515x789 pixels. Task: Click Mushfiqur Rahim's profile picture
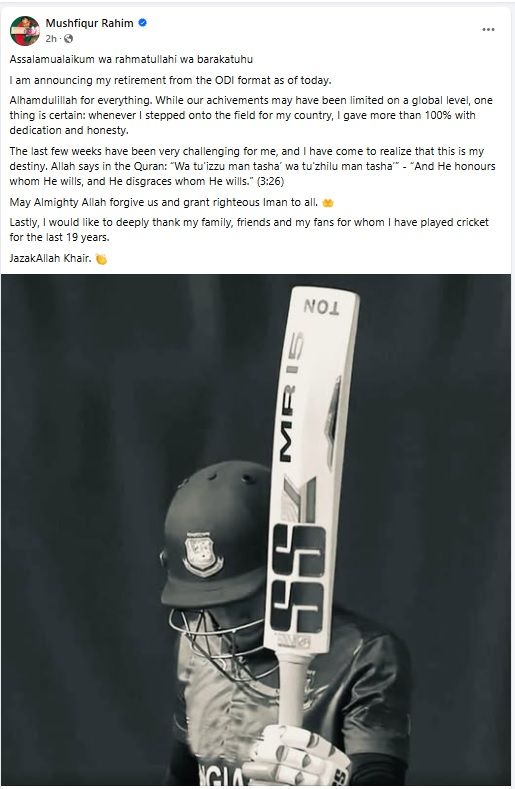click(25, 31)
